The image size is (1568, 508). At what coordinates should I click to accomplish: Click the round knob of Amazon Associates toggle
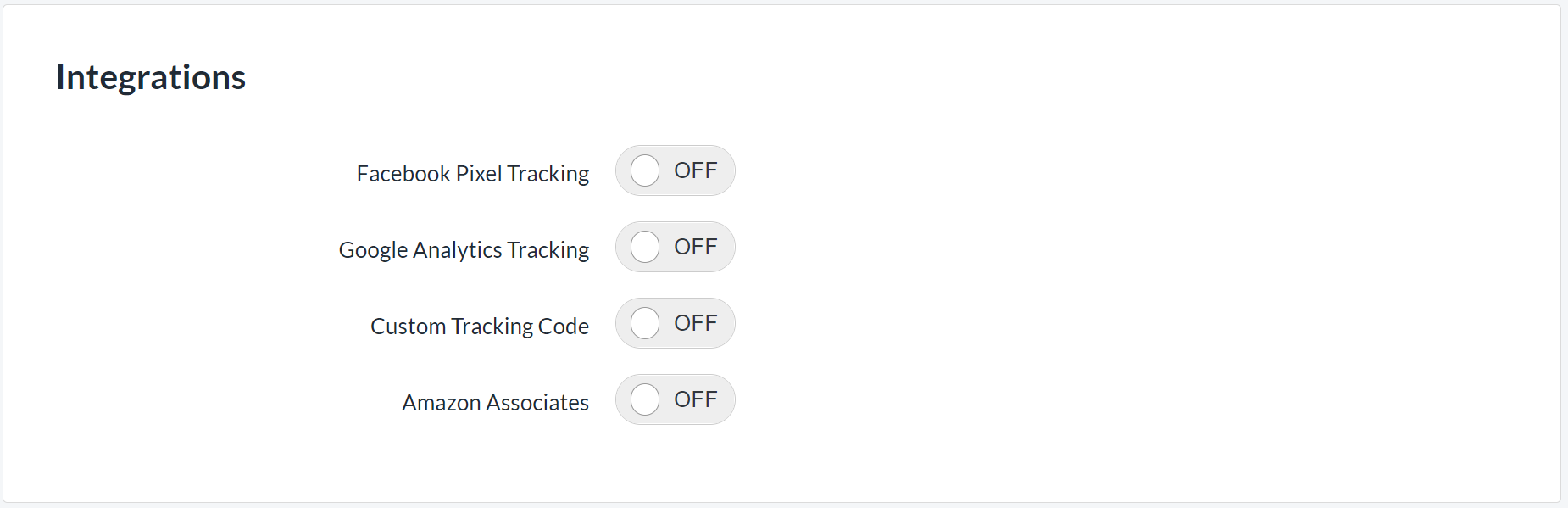tap(645, 399)
